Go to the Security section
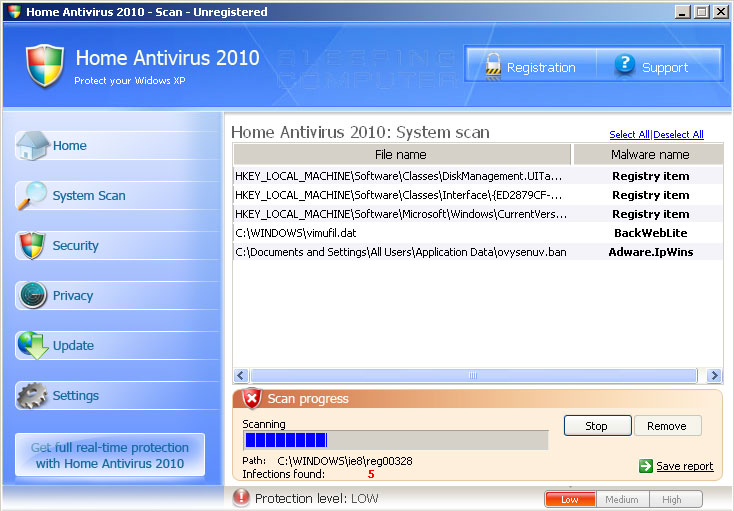This screenshot has height=511, width=734. tap(75, 246)
